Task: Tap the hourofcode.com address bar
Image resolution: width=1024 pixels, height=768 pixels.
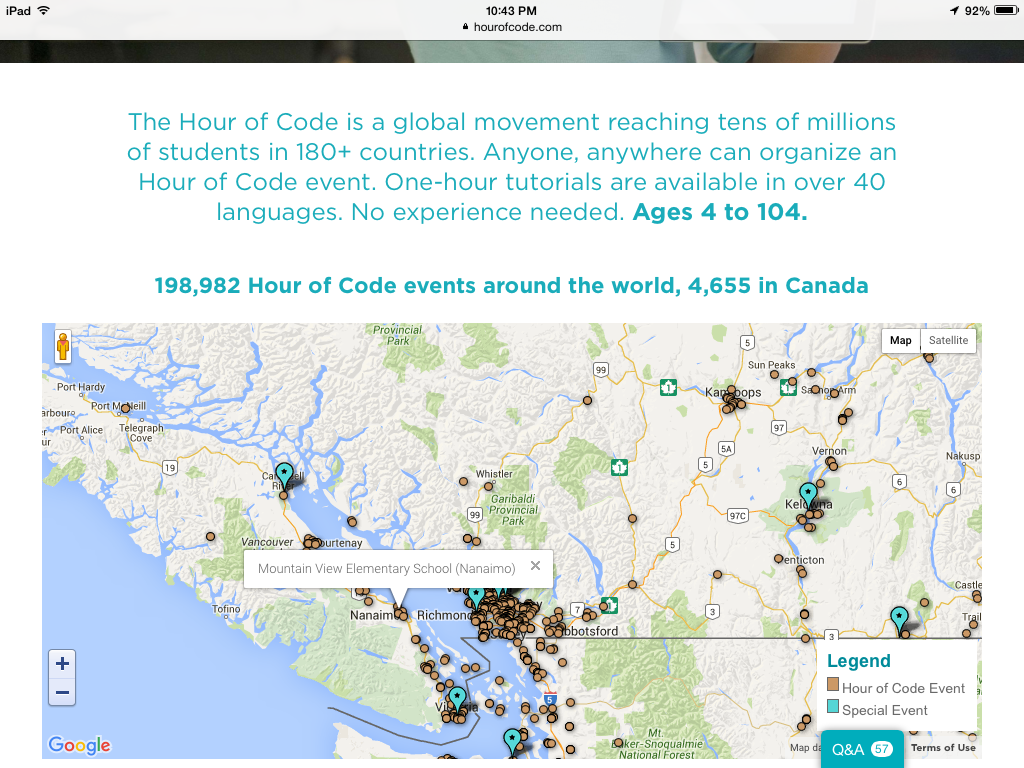Action: 512,27
